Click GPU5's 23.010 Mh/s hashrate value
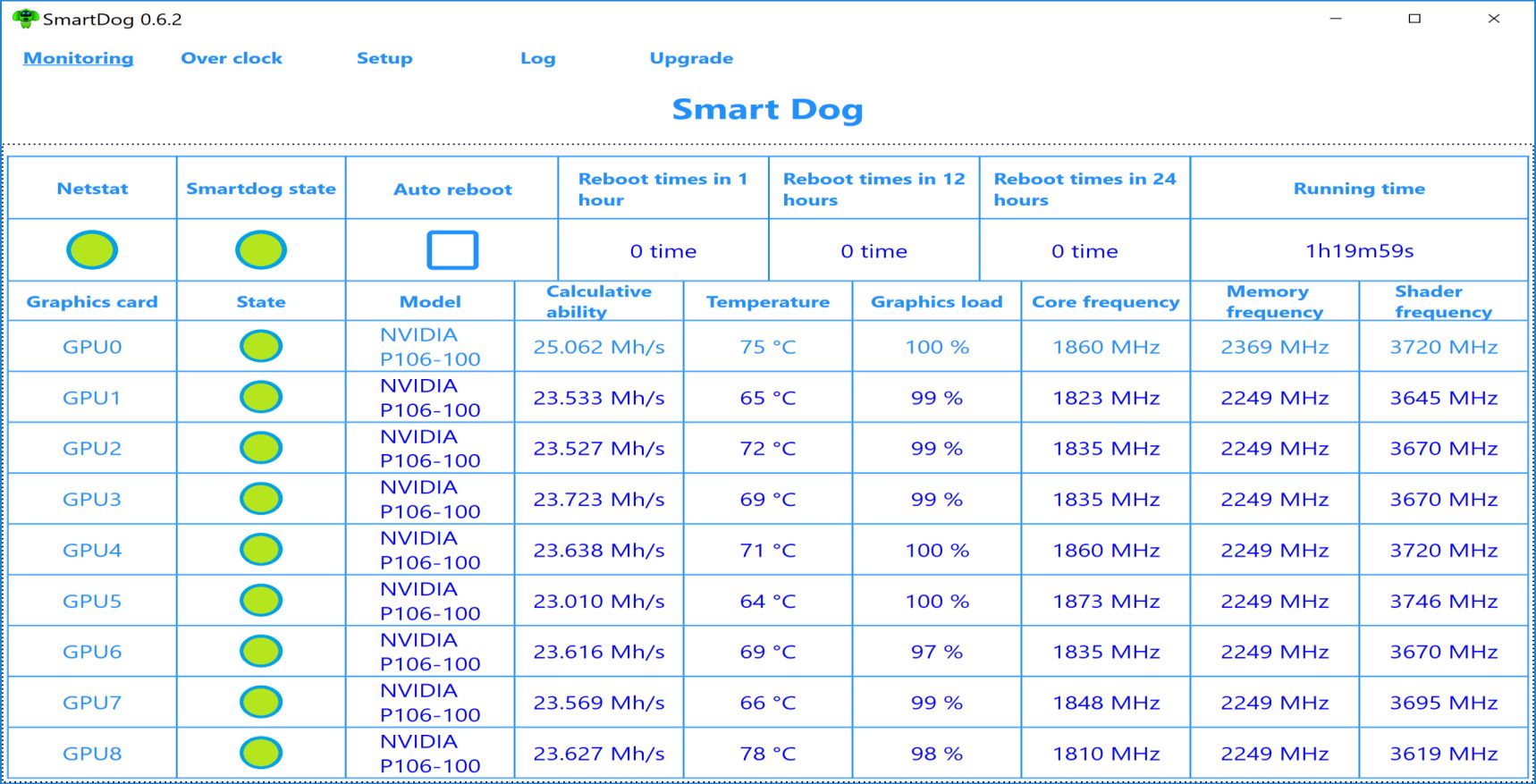1536x784 pixels. pyautogui.click(x=599, y=602)
